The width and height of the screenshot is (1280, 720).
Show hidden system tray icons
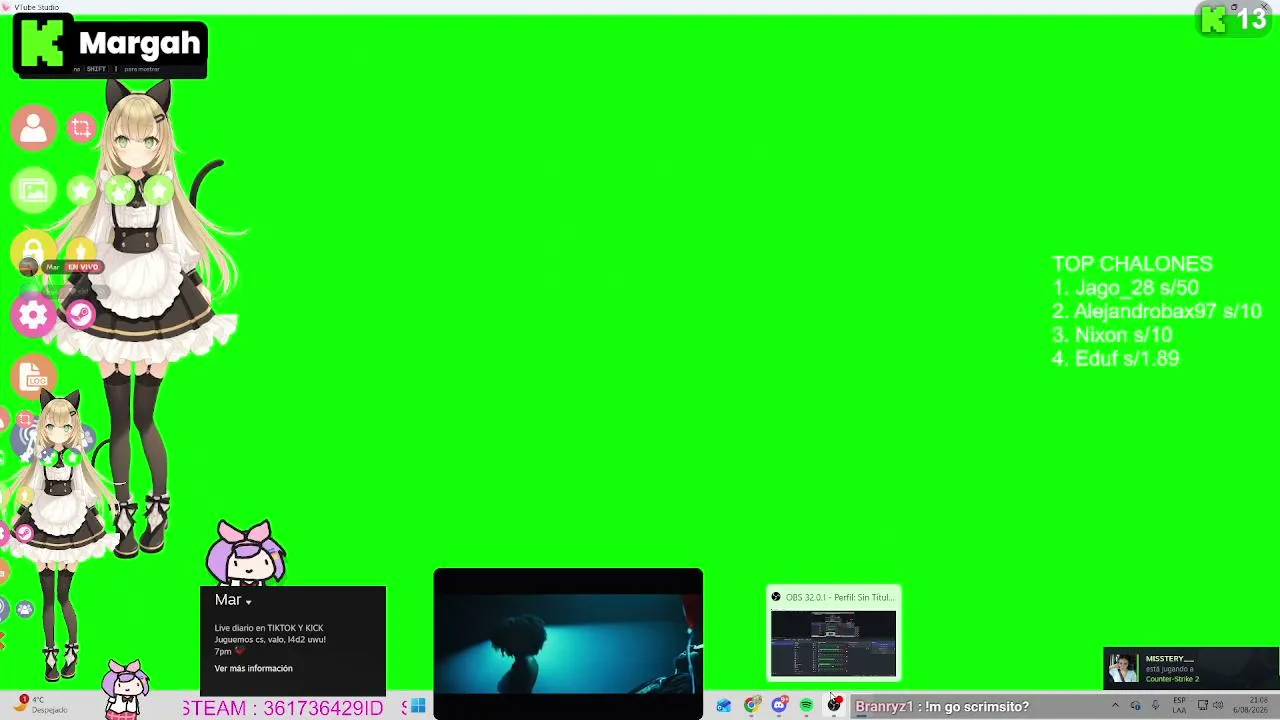click(1115, 706)
